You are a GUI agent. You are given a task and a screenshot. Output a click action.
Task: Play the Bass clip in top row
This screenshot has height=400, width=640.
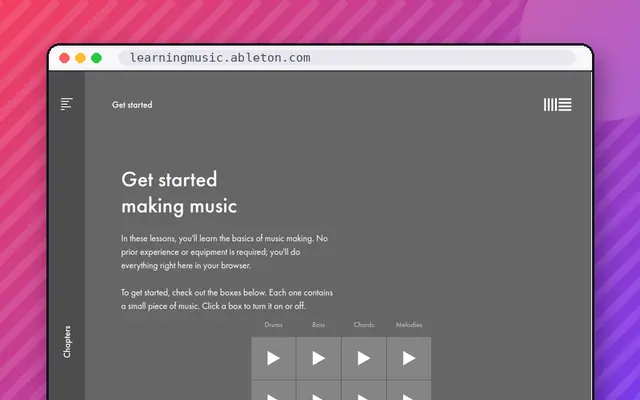click(x=319, y=358)
